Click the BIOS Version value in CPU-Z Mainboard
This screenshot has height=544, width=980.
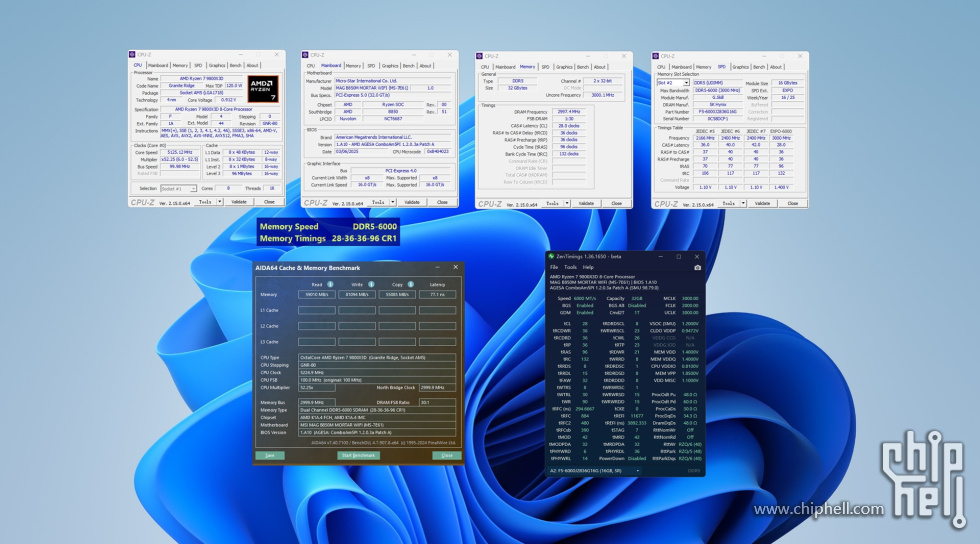pos(392,144)
